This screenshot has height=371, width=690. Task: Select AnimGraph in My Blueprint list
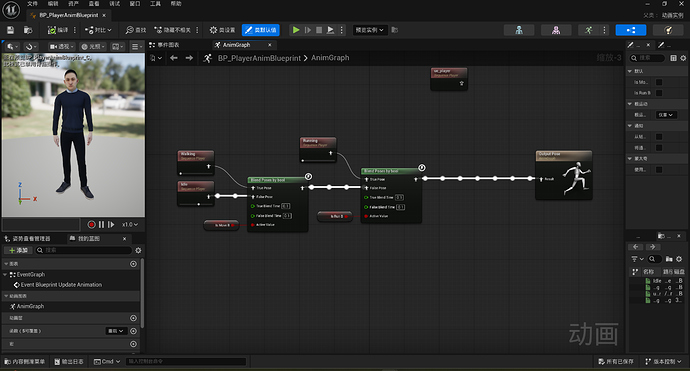tap(30, 306)
